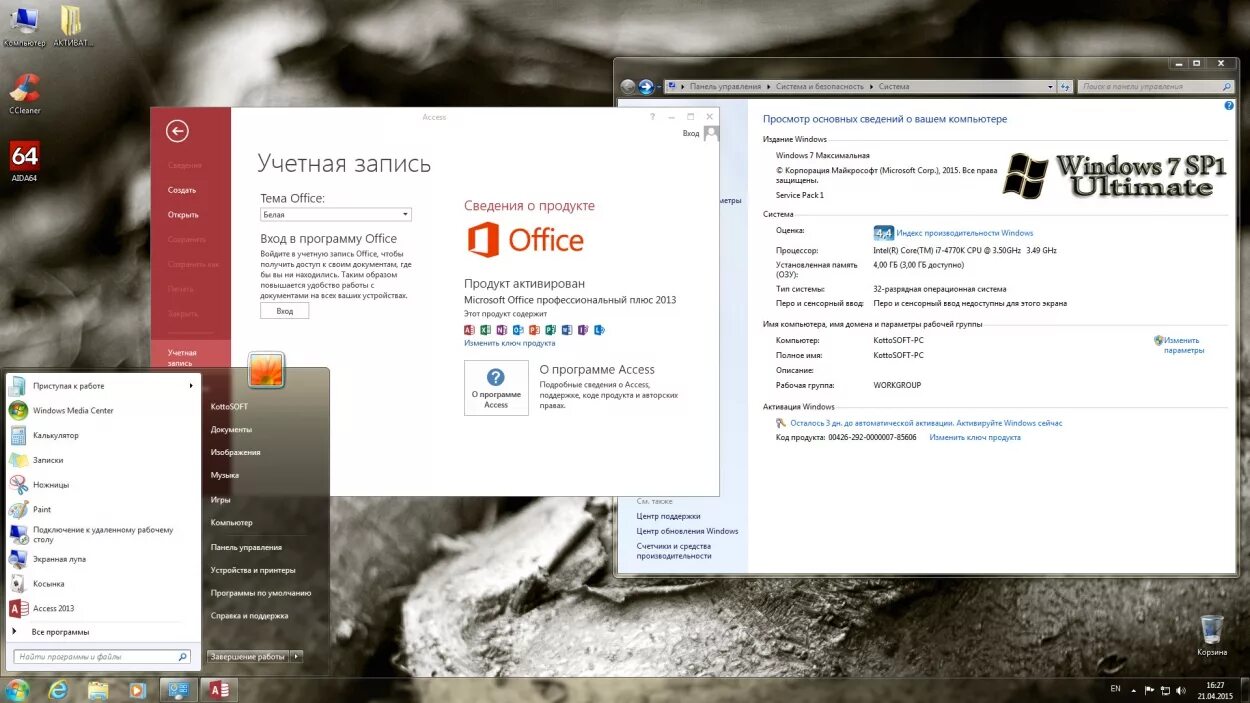The image size is (1250, 703).
Task: Open Windows Media Player from the taskbar
Action: 137,689
